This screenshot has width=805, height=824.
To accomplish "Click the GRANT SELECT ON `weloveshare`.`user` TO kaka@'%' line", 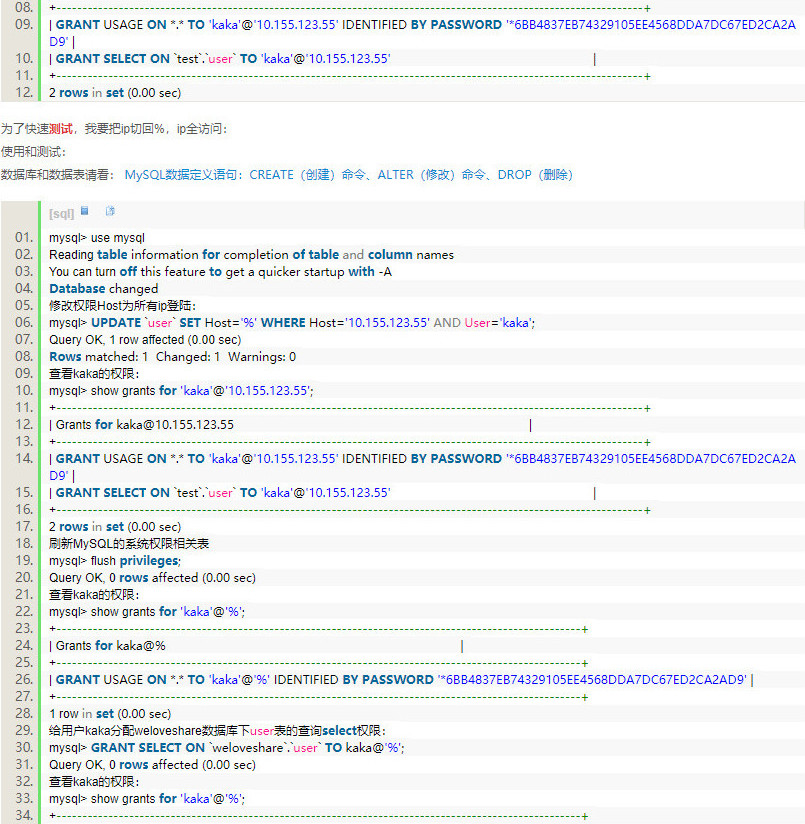I will pos(227,748).
